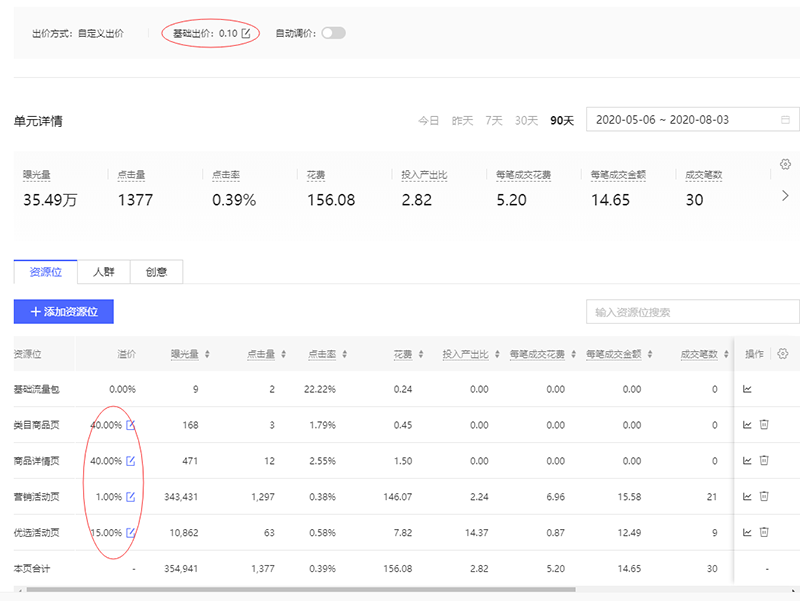
Task: Switch to the 创意 tab
Action: tap(156, 272)
